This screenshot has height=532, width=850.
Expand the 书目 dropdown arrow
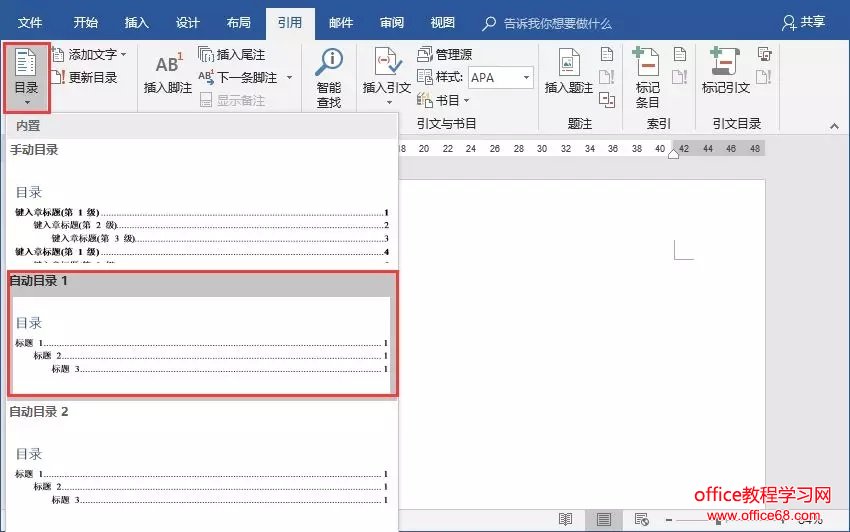pyautogui.click(x=466, y=100)
